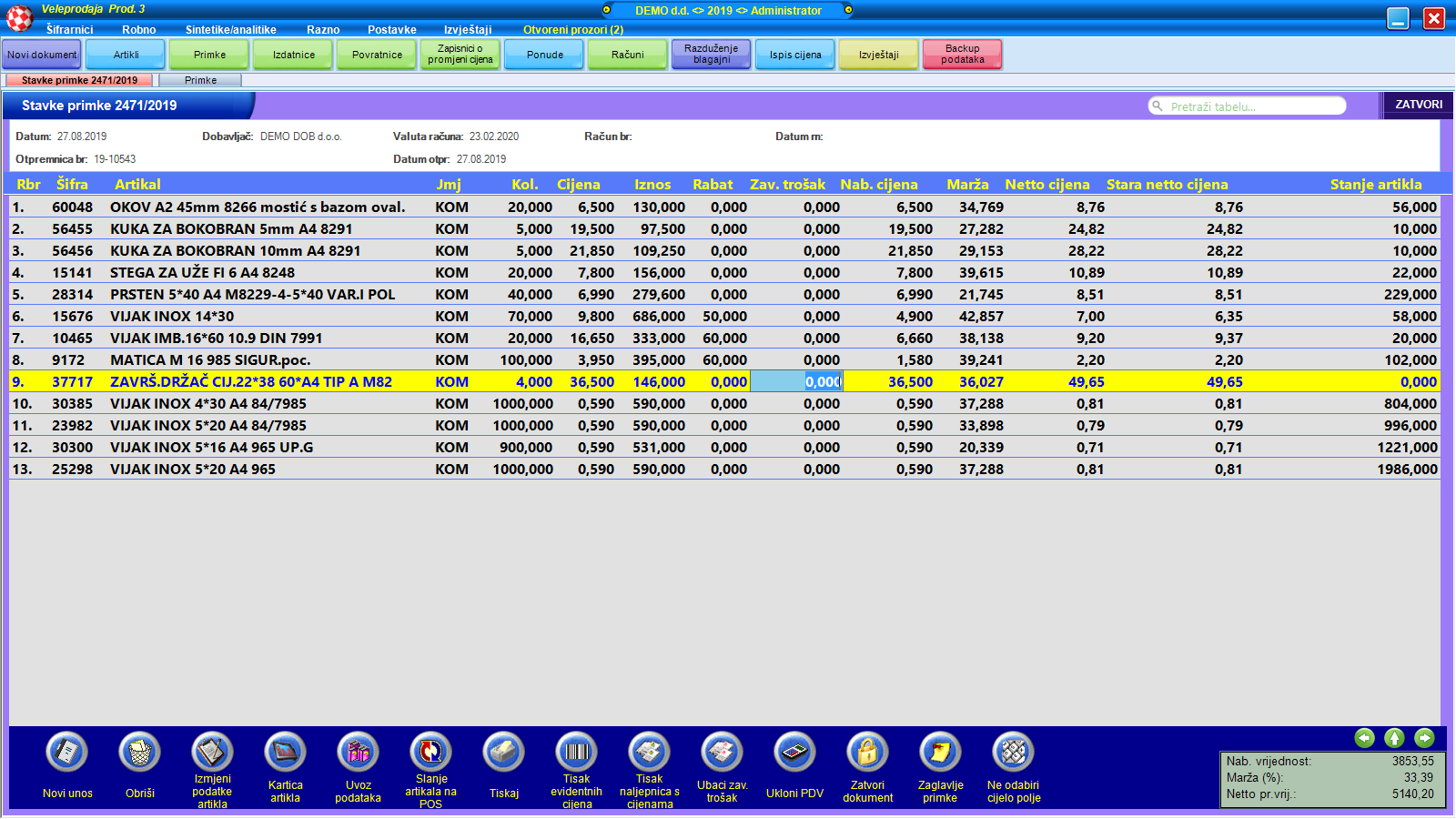Click the Ukloni PDV icon
Viewport: 1456px width, 819px height.
tap(794, 753)
